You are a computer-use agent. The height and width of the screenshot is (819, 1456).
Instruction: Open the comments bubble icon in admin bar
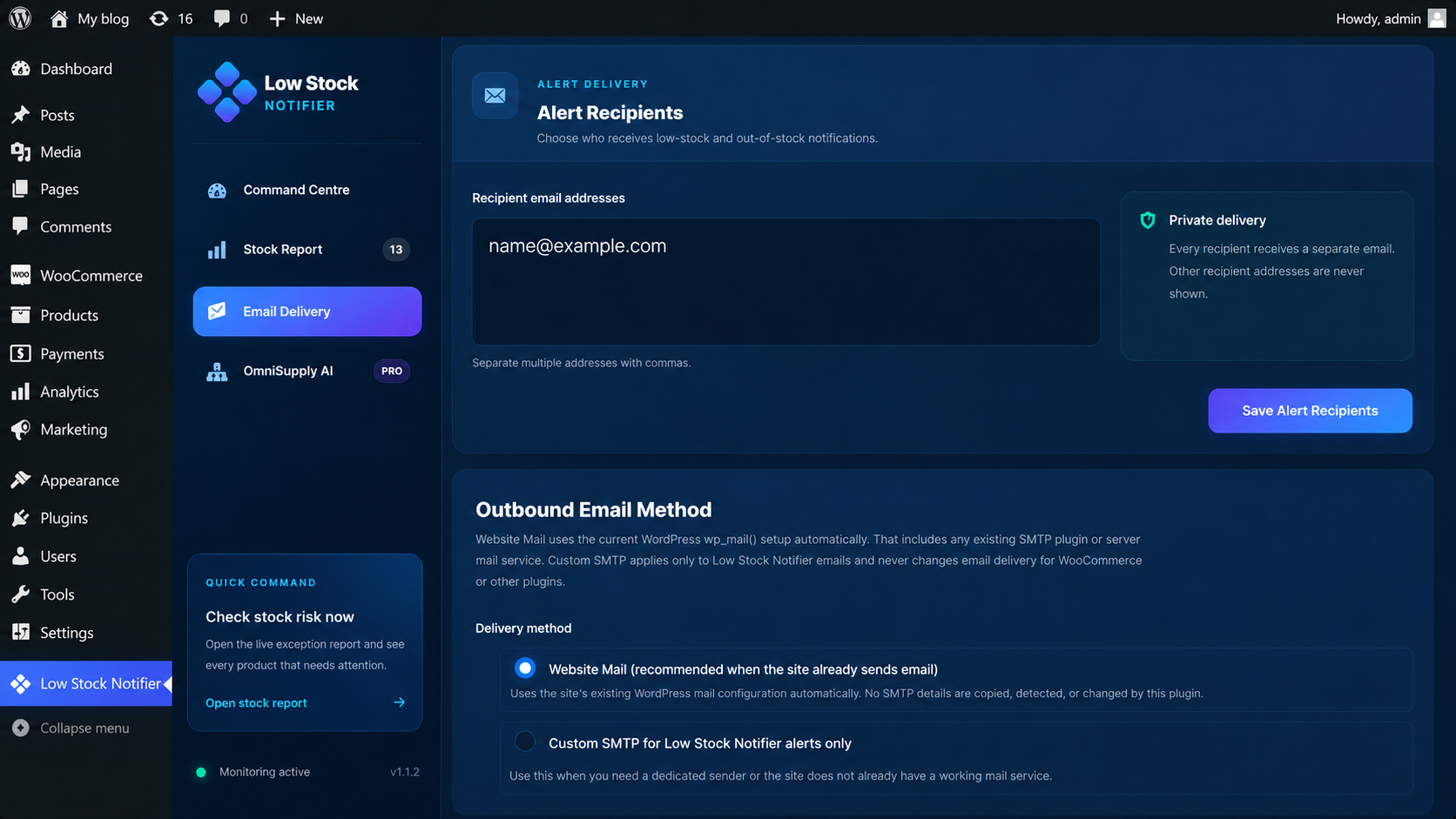pos(222,18)
